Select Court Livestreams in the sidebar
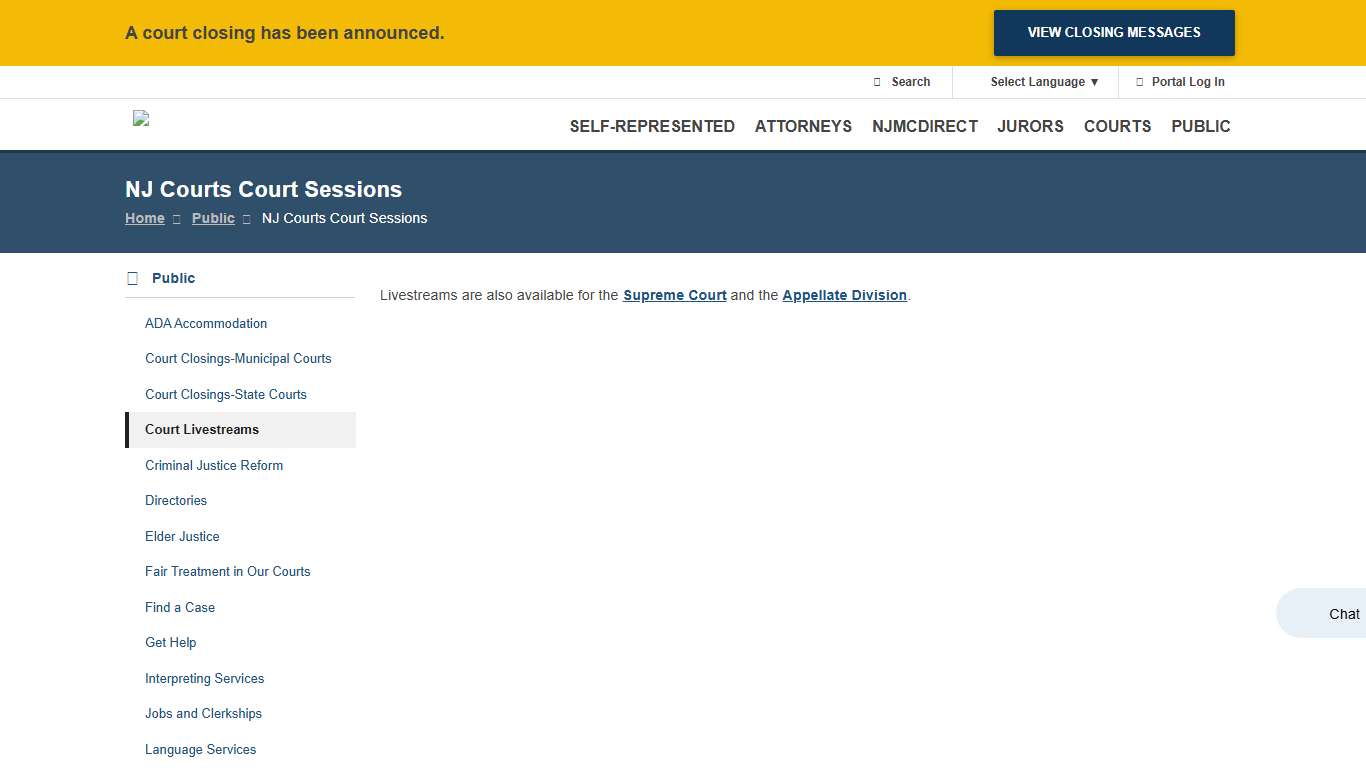The image size is (1366, 768). pyautogui.click(x=202, y=429)
